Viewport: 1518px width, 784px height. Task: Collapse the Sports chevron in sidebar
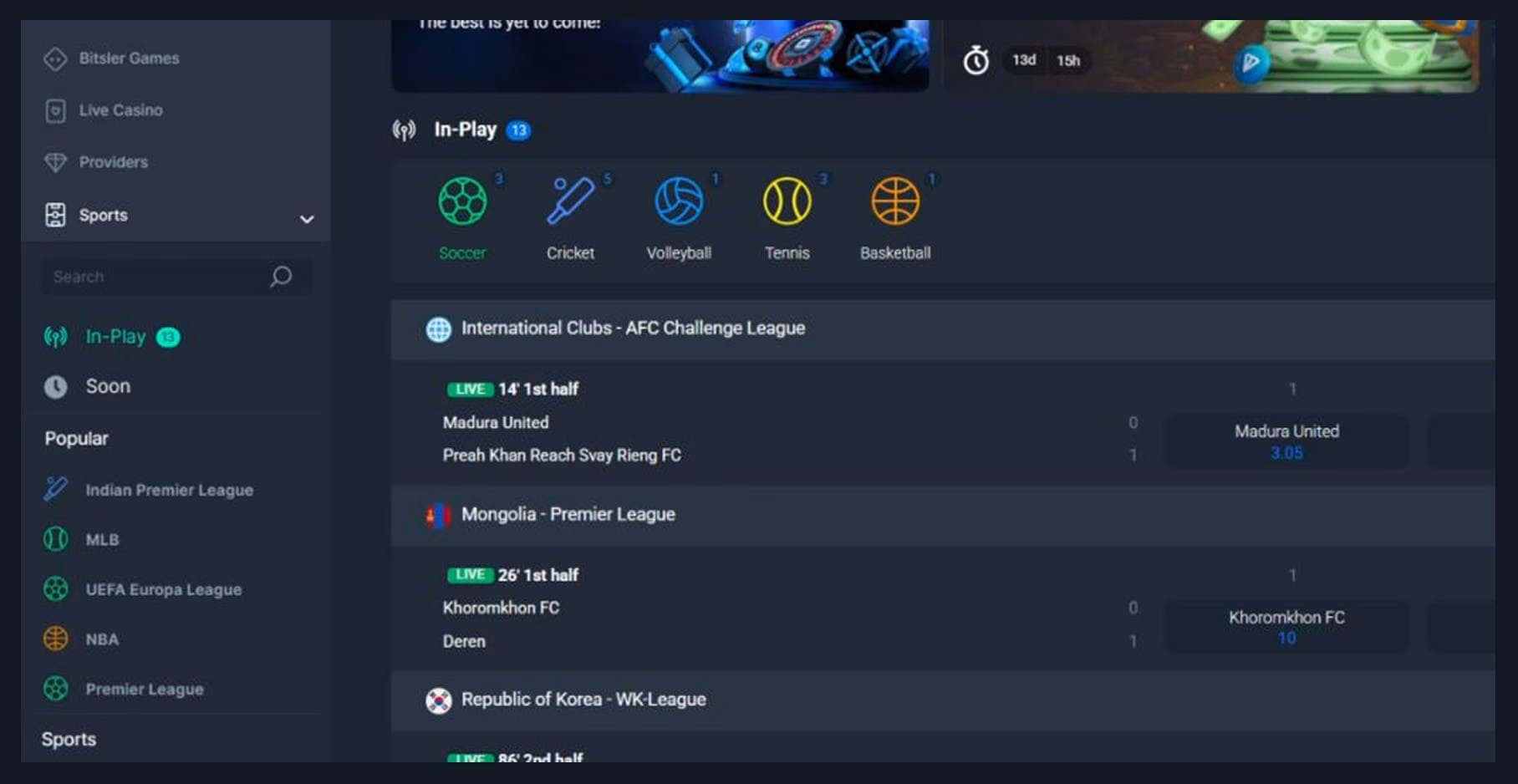point(307,218)
